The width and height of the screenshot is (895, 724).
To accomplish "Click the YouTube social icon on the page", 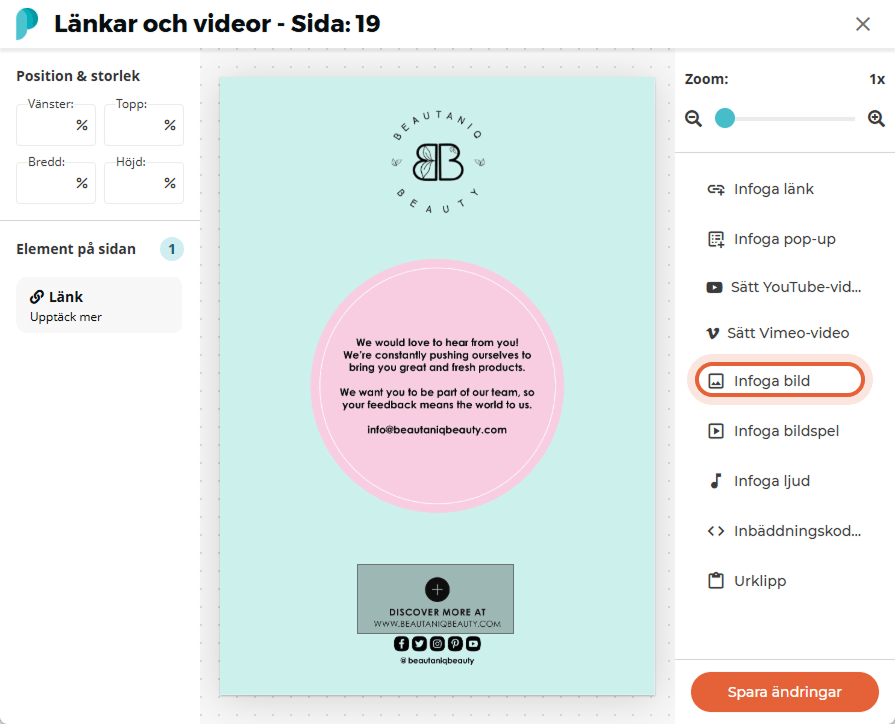I will pyautogui.click(x=473, y=643).
